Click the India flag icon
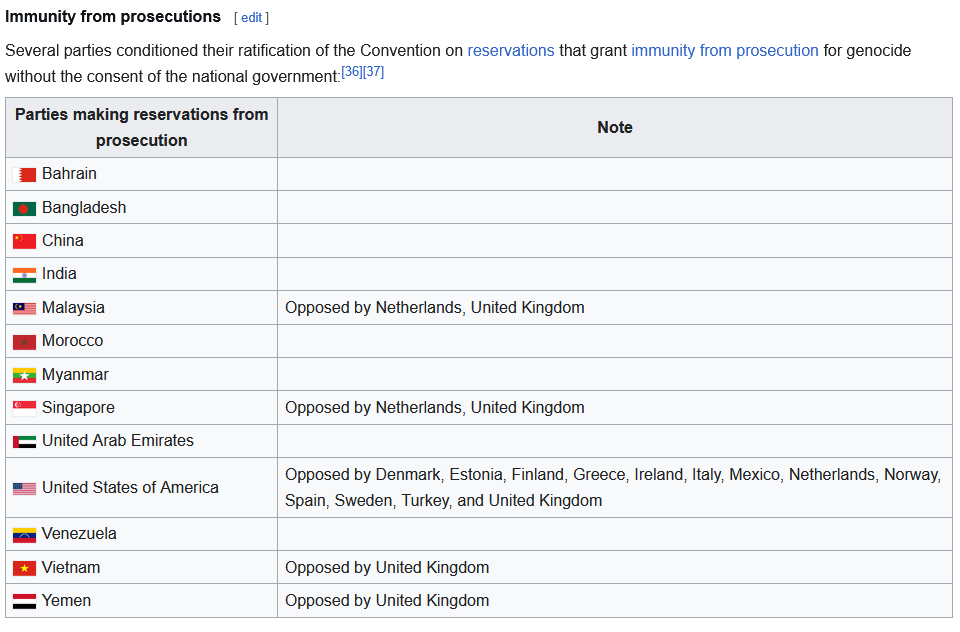 point(24,275)
